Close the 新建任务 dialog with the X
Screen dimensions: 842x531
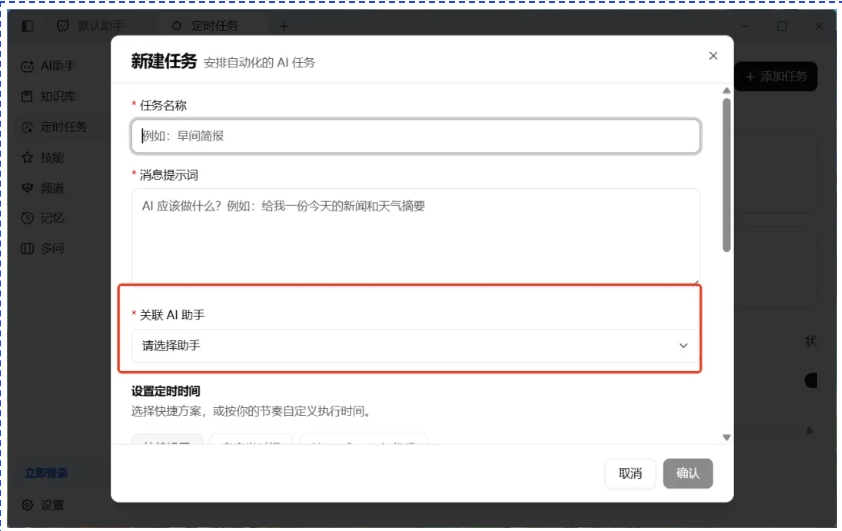click(713, 56)
